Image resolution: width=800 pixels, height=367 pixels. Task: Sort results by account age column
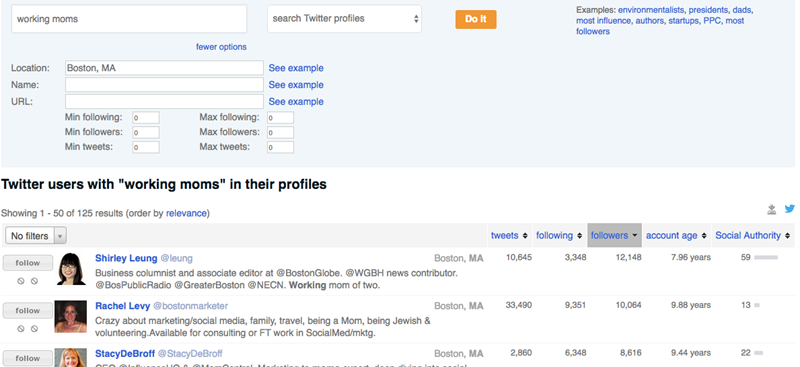tap(676, 235)
